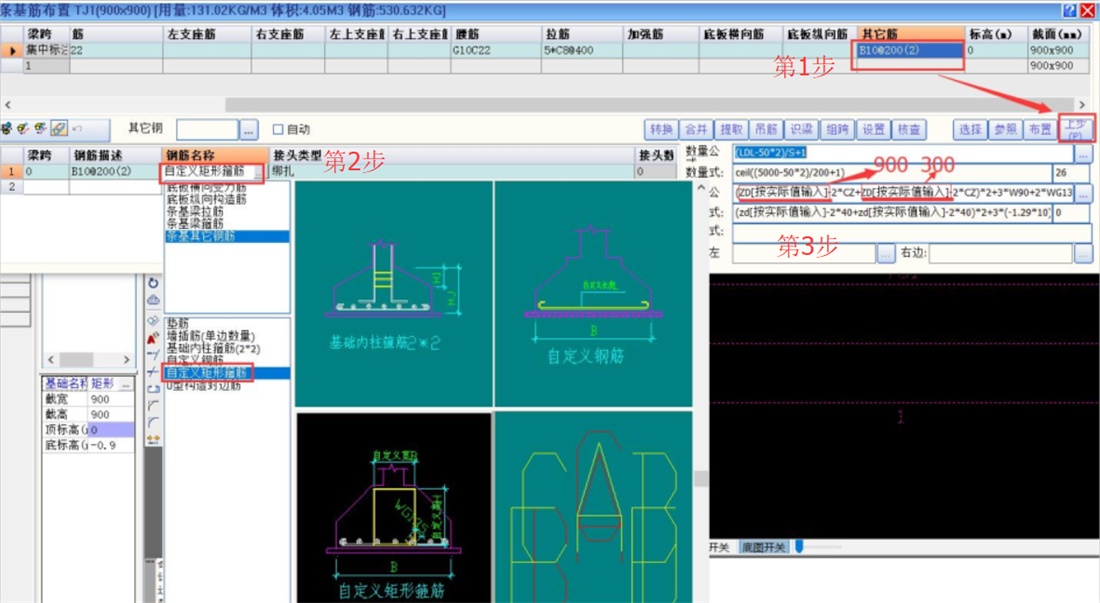The width and height of the screenshot is (1100, 603).
Task: Click into the (LDL-50*2)/S+1 formula field
Action: tap(903, 152)
